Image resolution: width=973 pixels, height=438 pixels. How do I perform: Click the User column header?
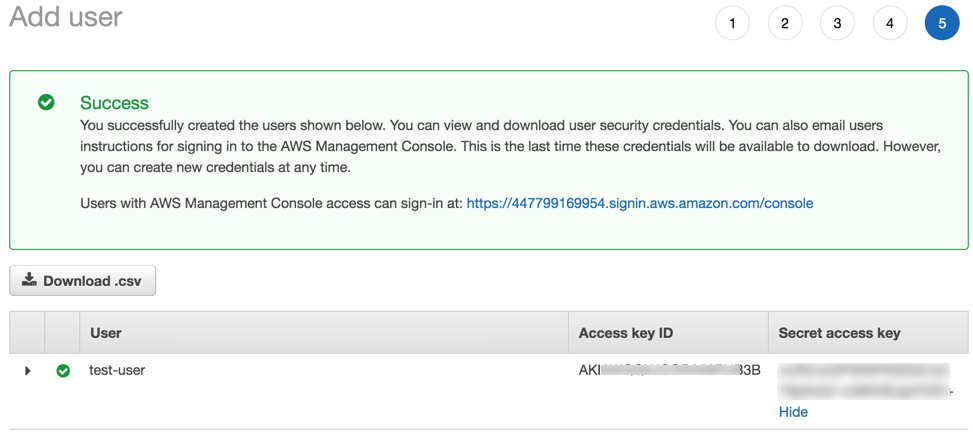click(x=106, y=333)
